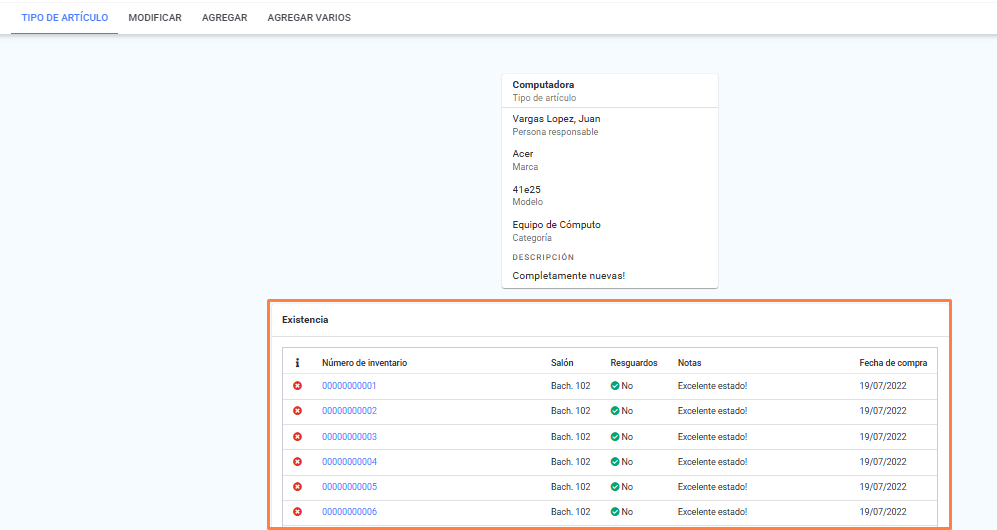Click the Equipo de Cómputo category value
This screenshot has width=997, height=530.
556,224
